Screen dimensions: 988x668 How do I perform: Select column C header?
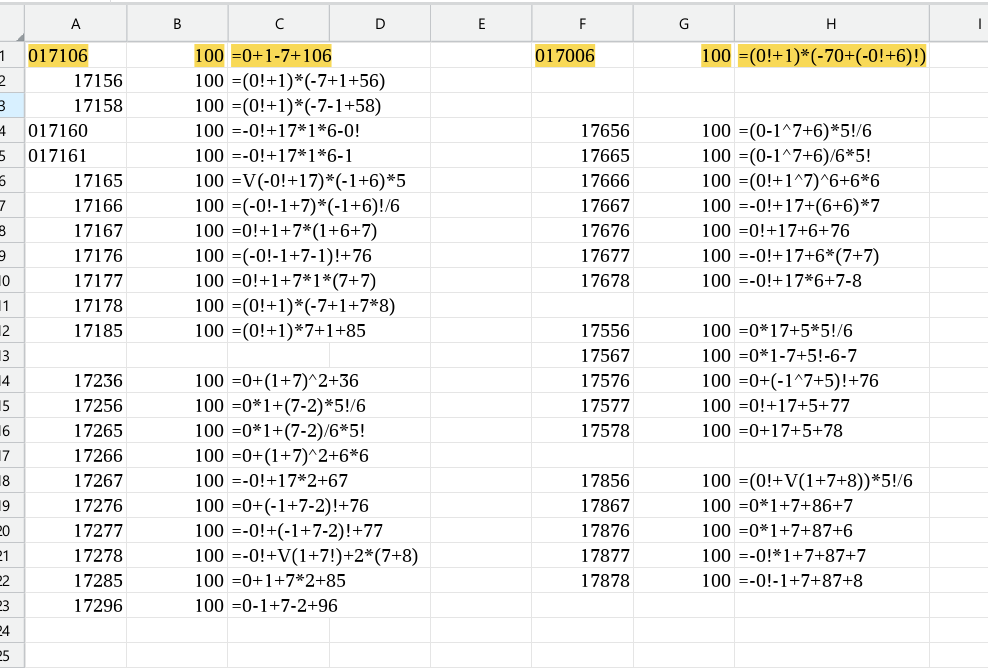279,23
